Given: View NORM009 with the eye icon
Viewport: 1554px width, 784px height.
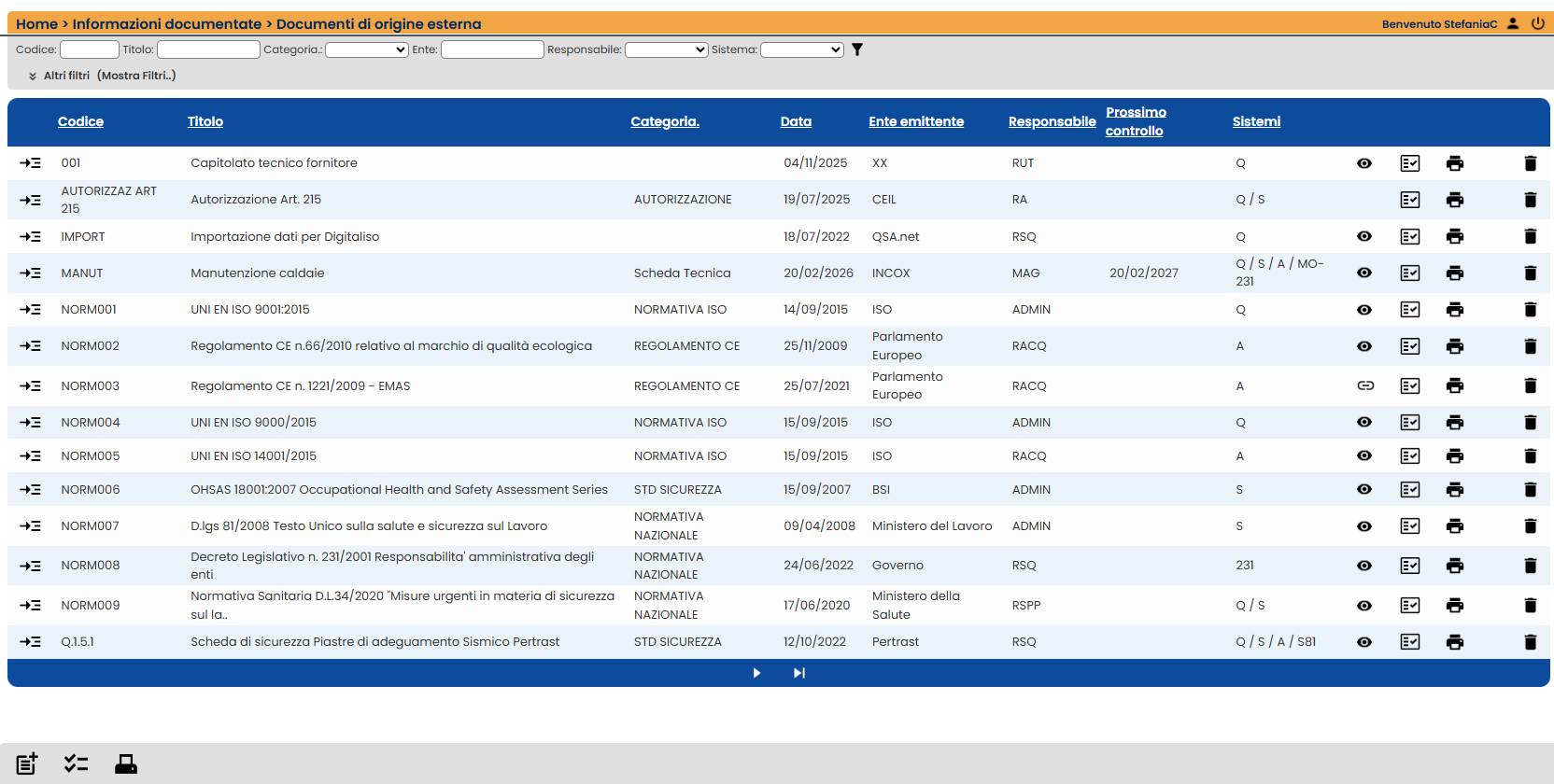Looking at the screenshot, I should click(1364, 606).
